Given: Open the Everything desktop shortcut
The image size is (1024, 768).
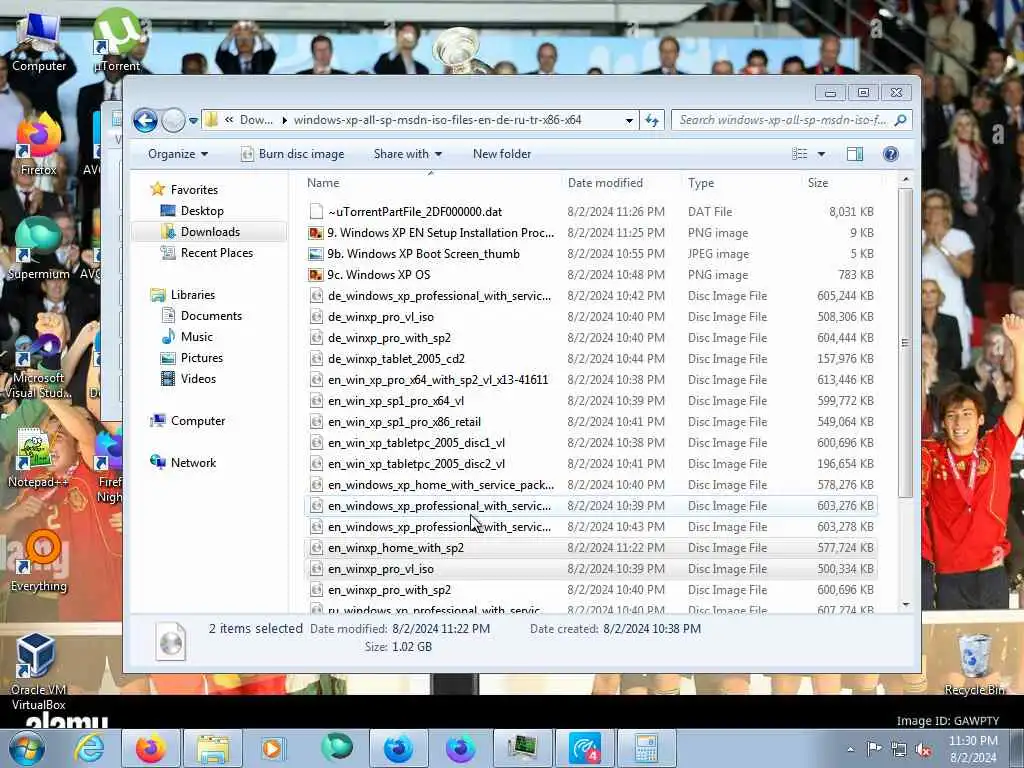Looking at the screenshot, I should (39, 561).
